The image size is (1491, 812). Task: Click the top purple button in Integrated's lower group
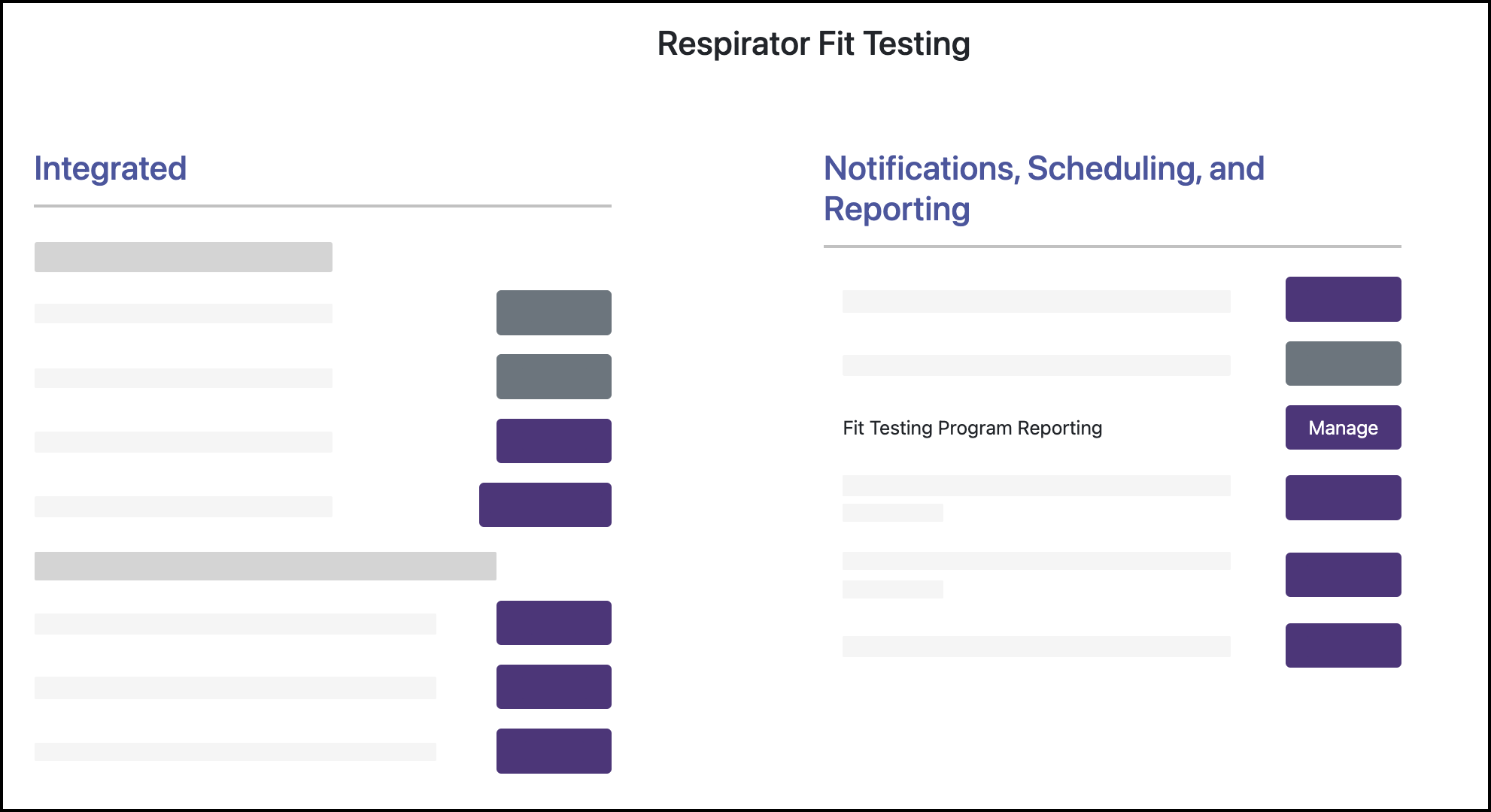tap(553, 623)
